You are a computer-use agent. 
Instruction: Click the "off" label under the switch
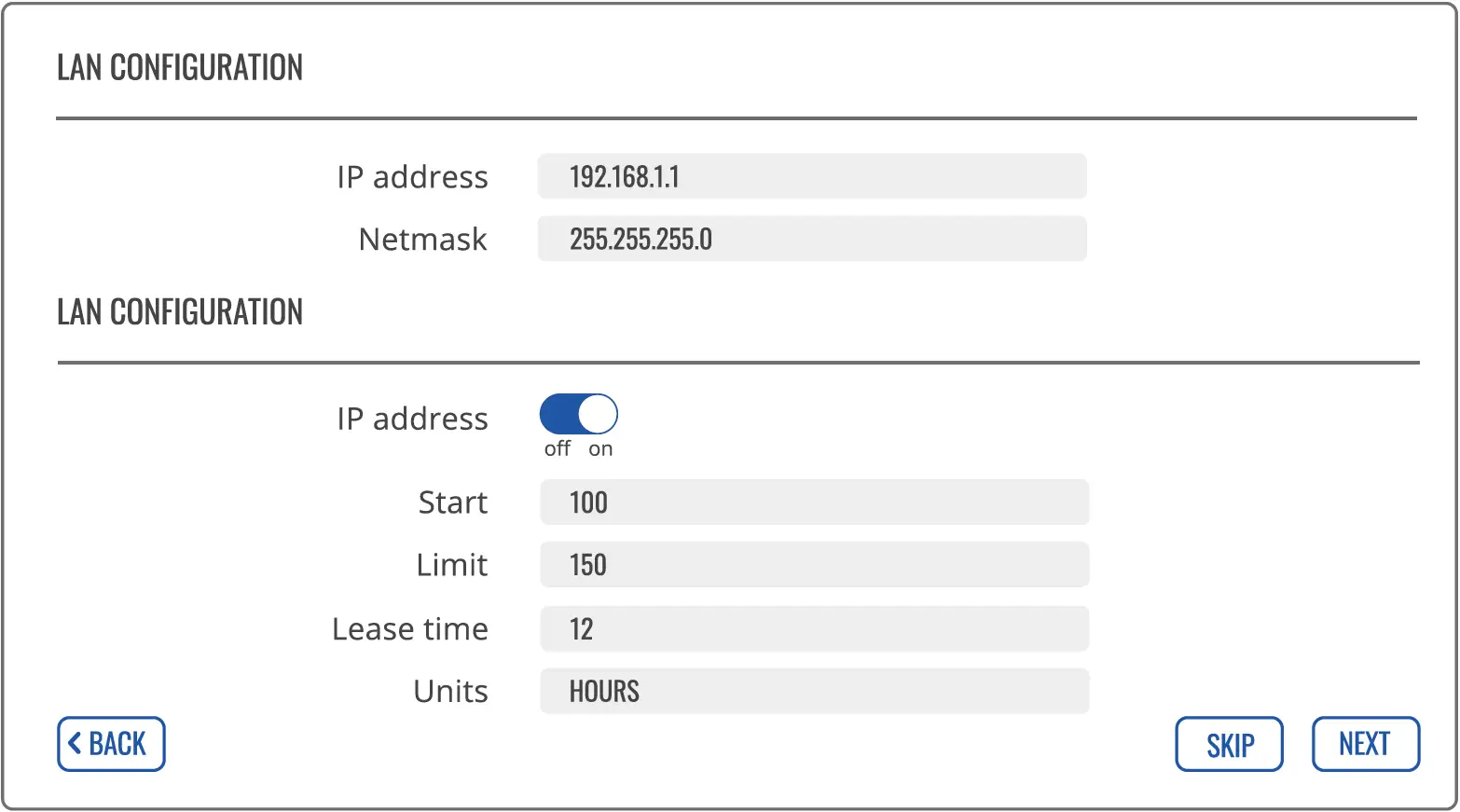(x=558, y=449)
